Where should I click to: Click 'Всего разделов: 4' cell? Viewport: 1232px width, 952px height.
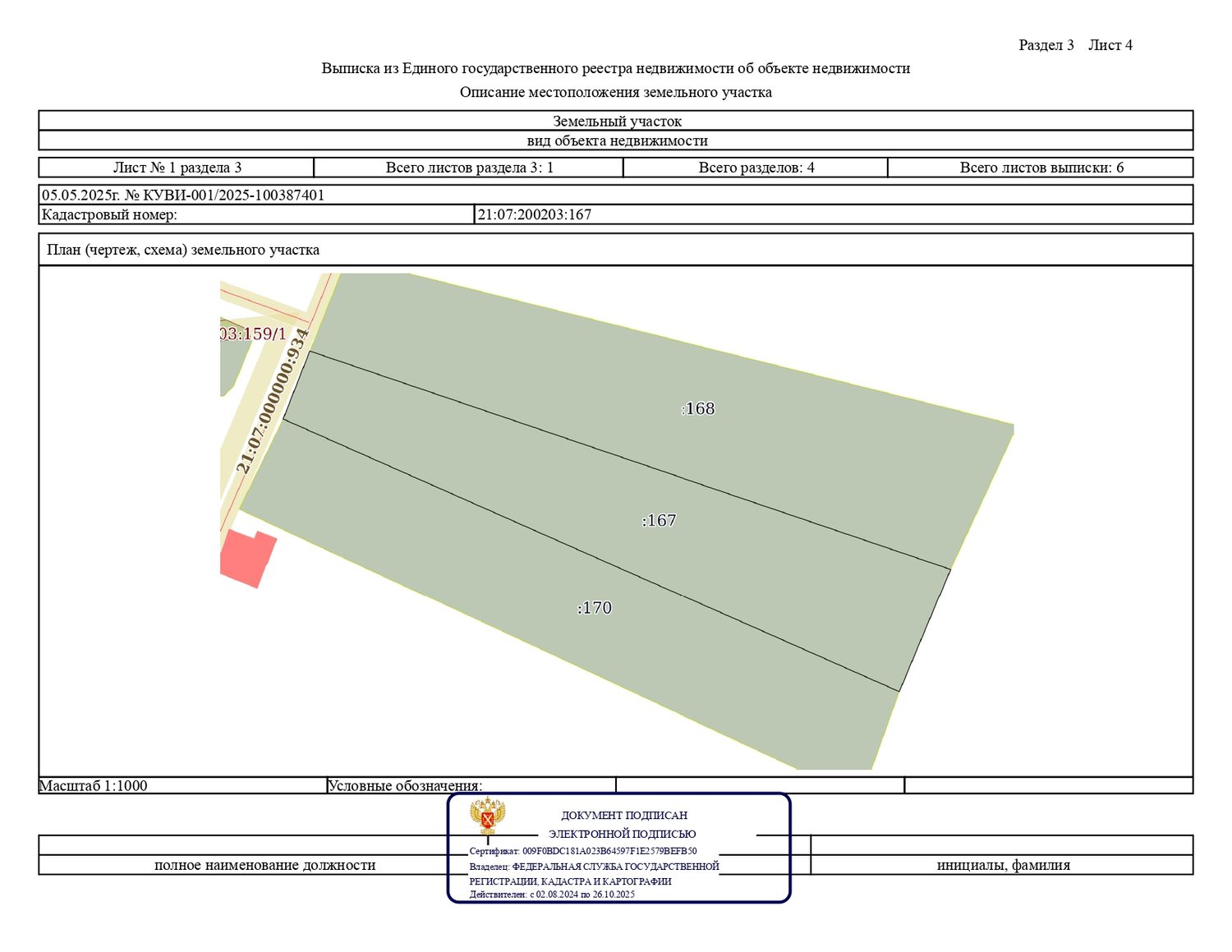756,168
